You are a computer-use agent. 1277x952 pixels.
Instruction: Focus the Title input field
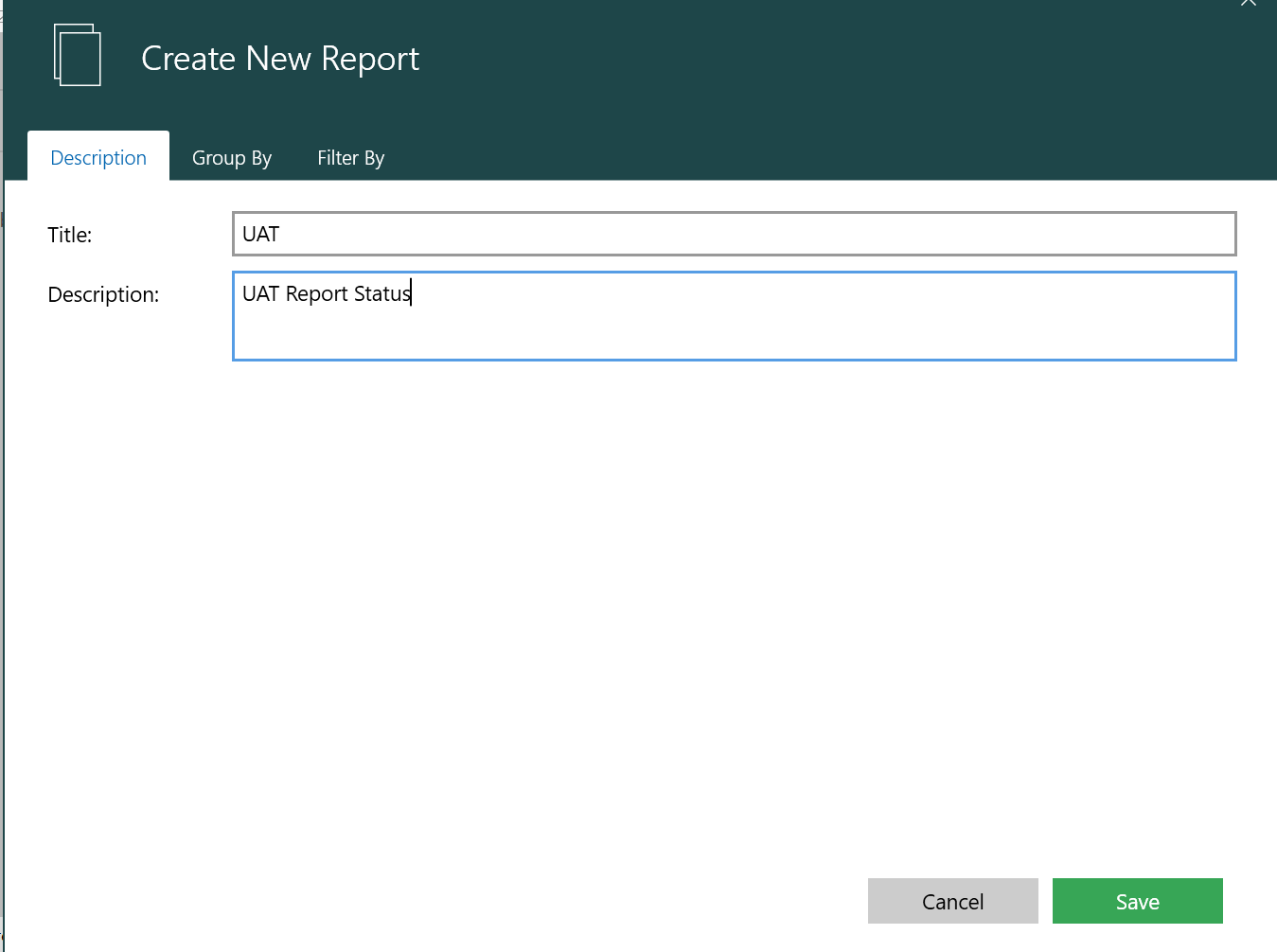(734, 234)
